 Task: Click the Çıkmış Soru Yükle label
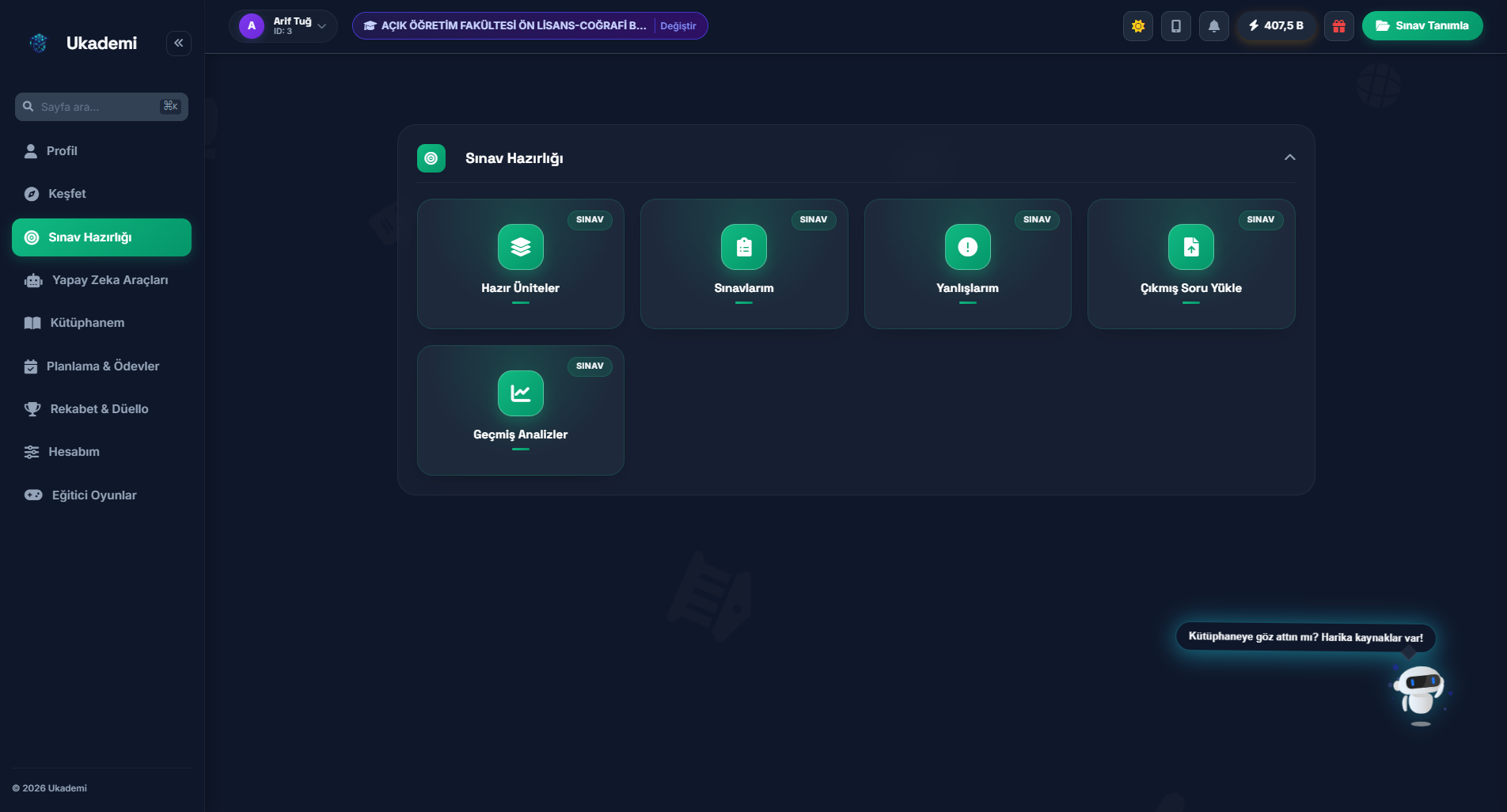tap(1191, 288)
